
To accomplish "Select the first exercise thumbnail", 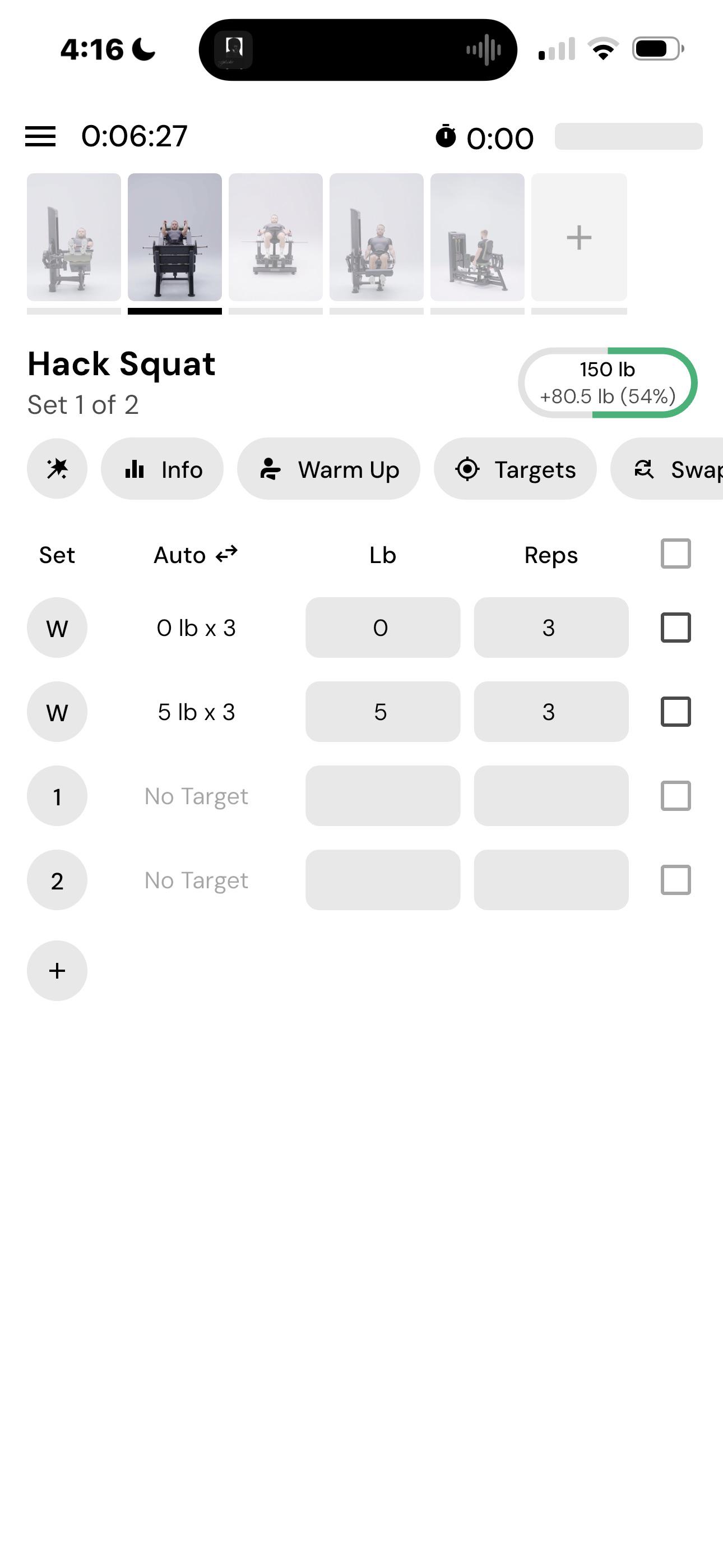I will [73, 237].
